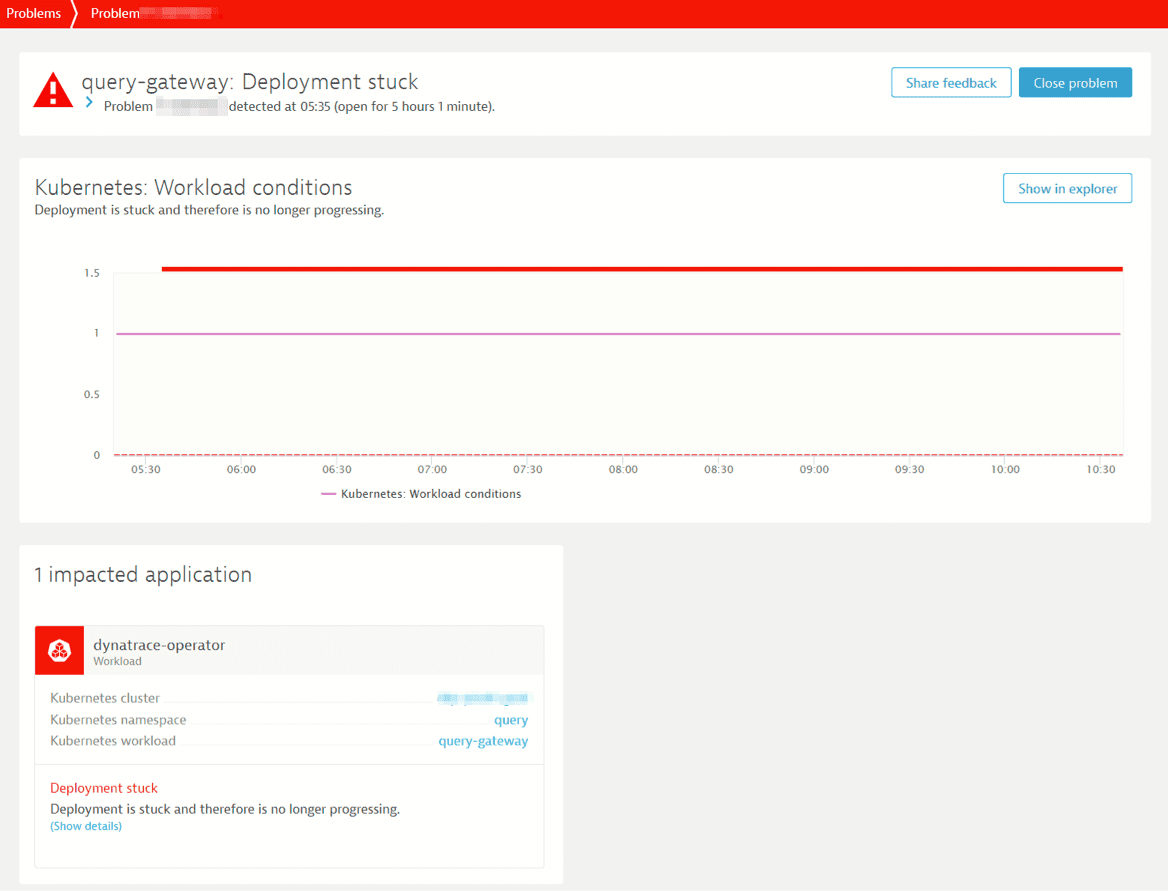Click the Show details link
Screen dimensions: 1168x891
click(x=86, y=826)
